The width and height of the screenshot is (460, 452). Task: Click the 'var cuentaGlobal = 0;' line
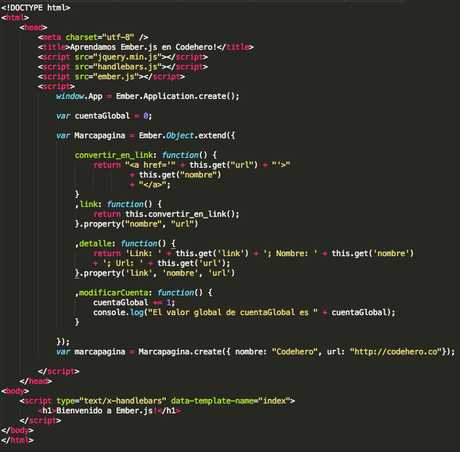[x=104, y=116]
